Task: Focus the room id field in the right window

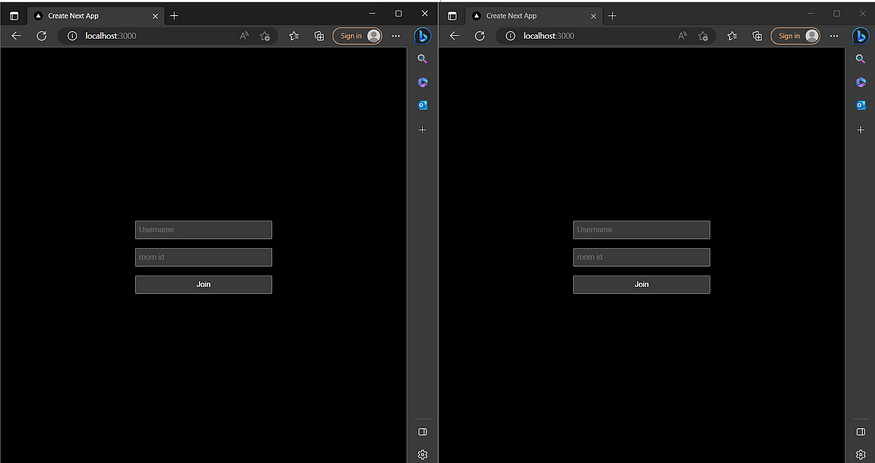Action: (x=642, y=257)
